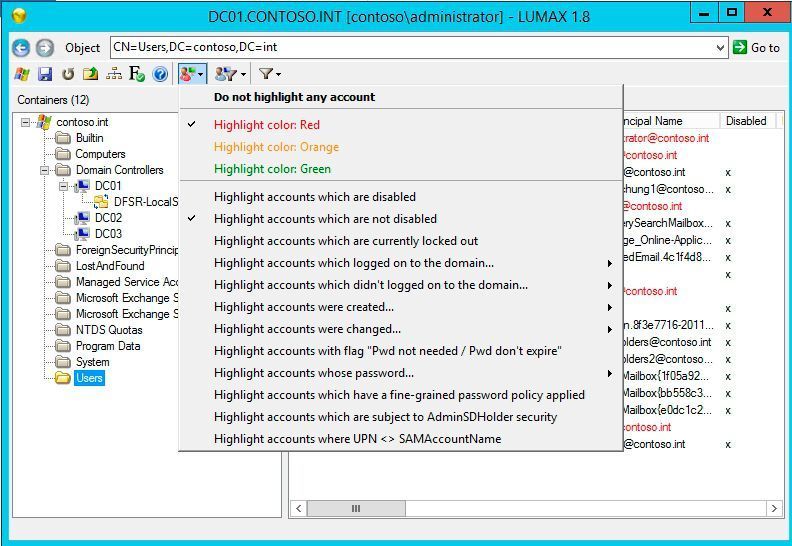Click the Windows flag toolbar icon
792x546 pixels.
[x=22, y=74]
